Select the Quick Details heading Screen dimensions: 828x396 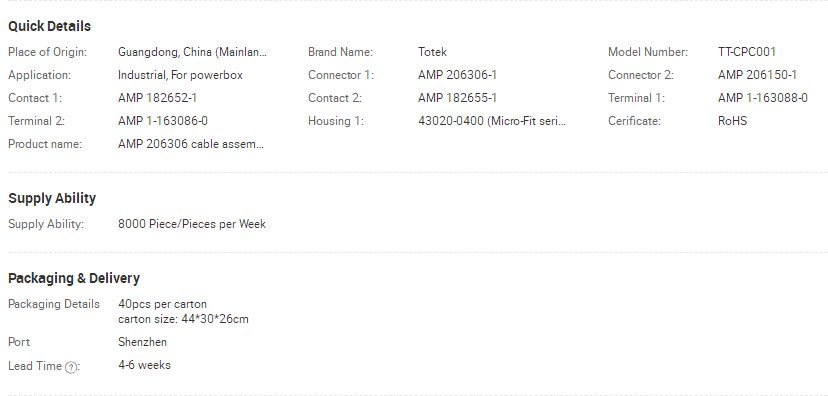[50, 26]
